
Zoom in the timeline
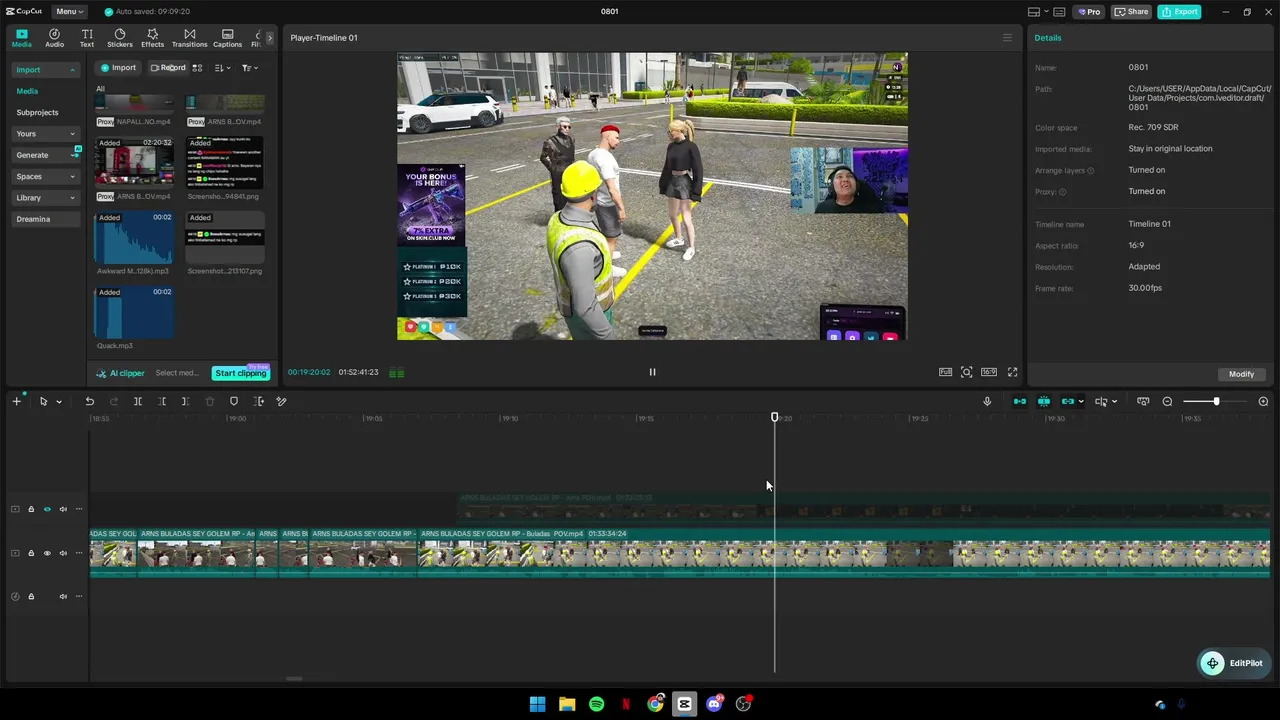point(1263,402)
